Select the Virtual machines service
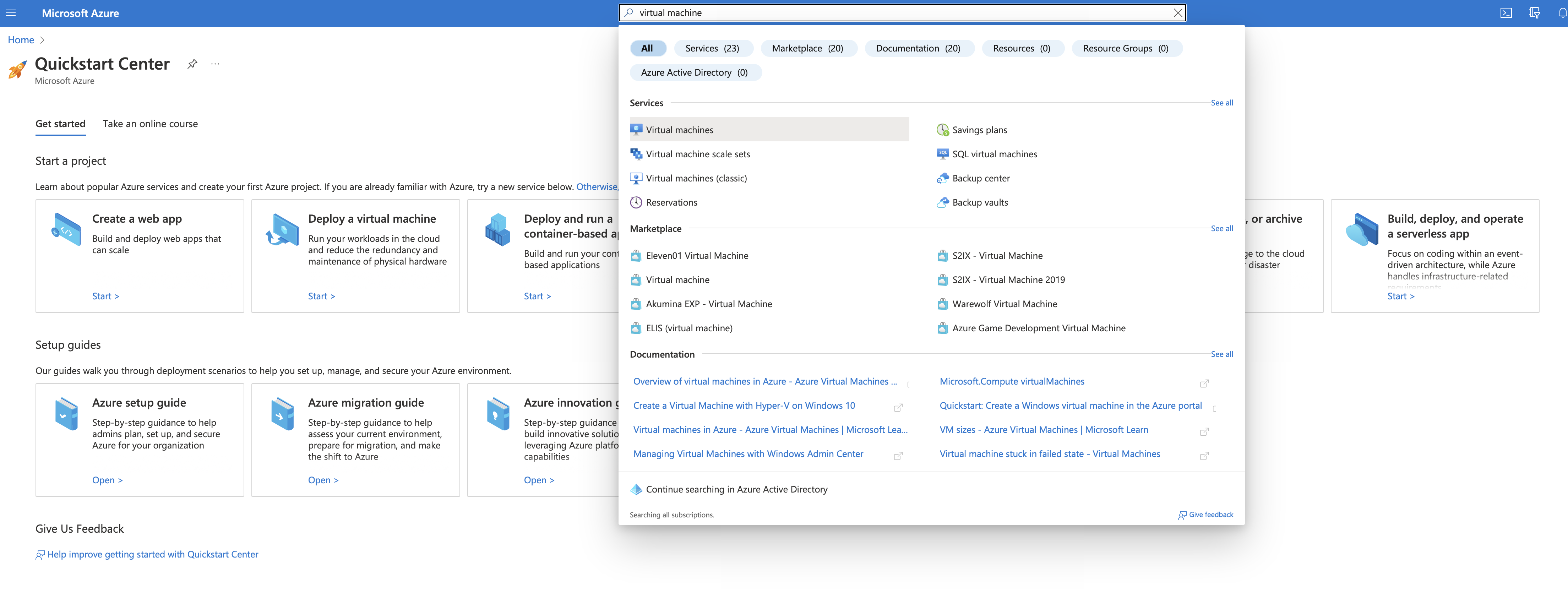The height and width of the screenshot is (598, 1568). 679,129
